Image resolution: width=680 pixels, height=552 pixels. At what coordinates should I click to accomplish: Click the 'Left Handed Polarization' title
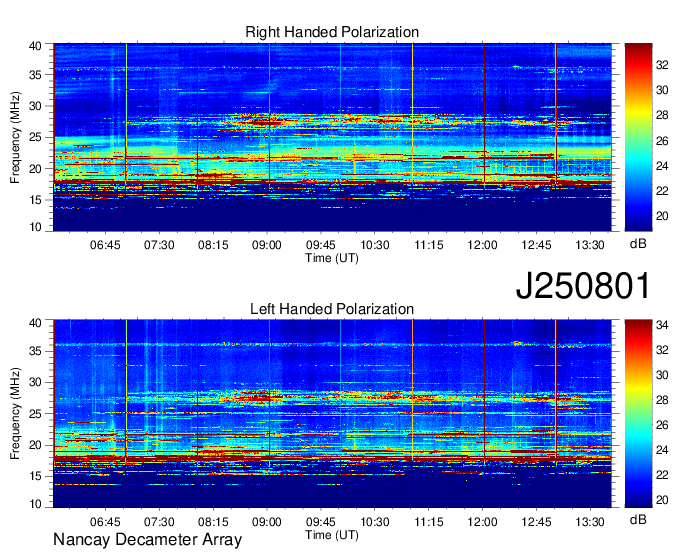(x=332, y=309)
